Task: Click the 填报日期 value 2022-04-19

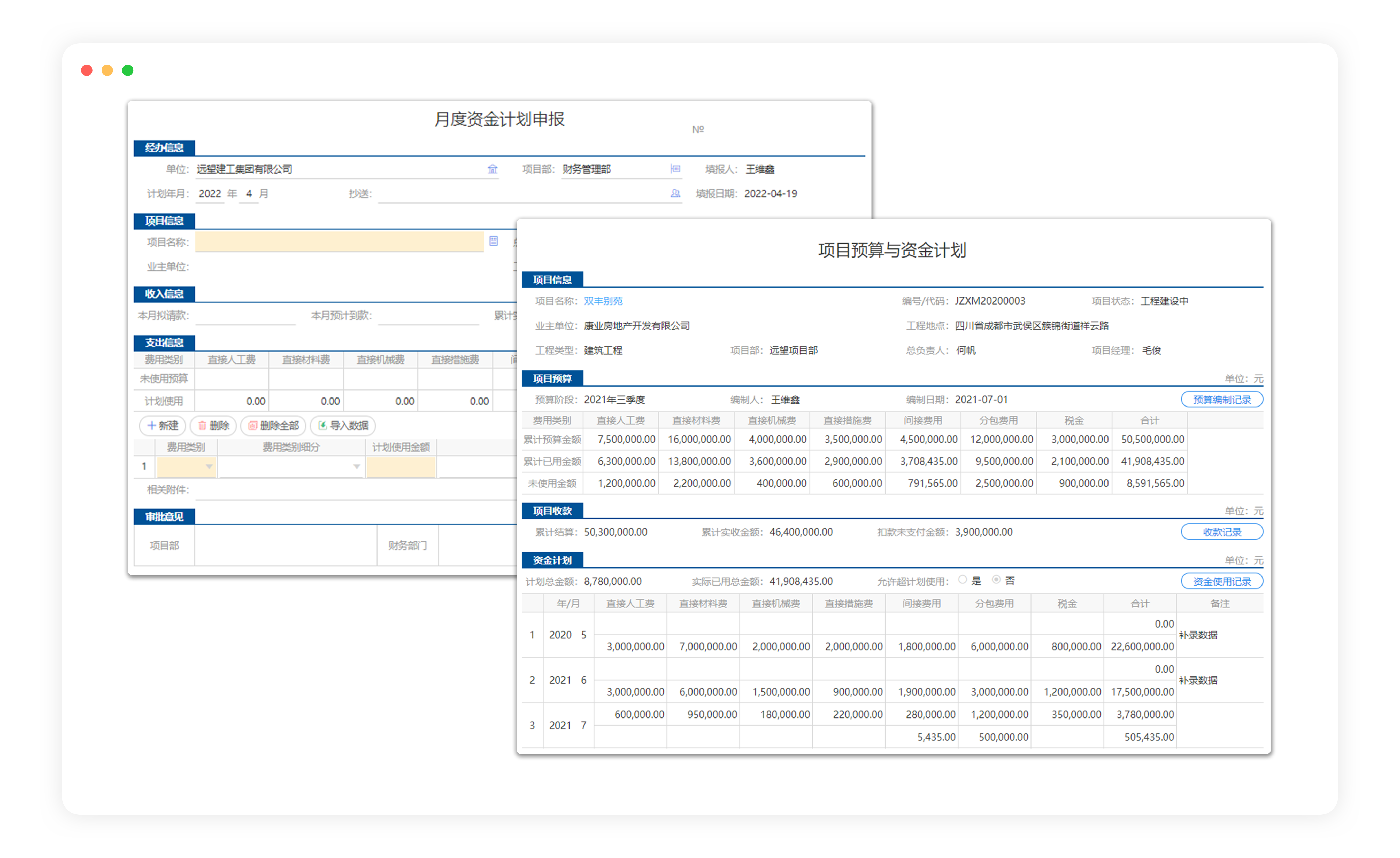Action: tap(771, 194)
